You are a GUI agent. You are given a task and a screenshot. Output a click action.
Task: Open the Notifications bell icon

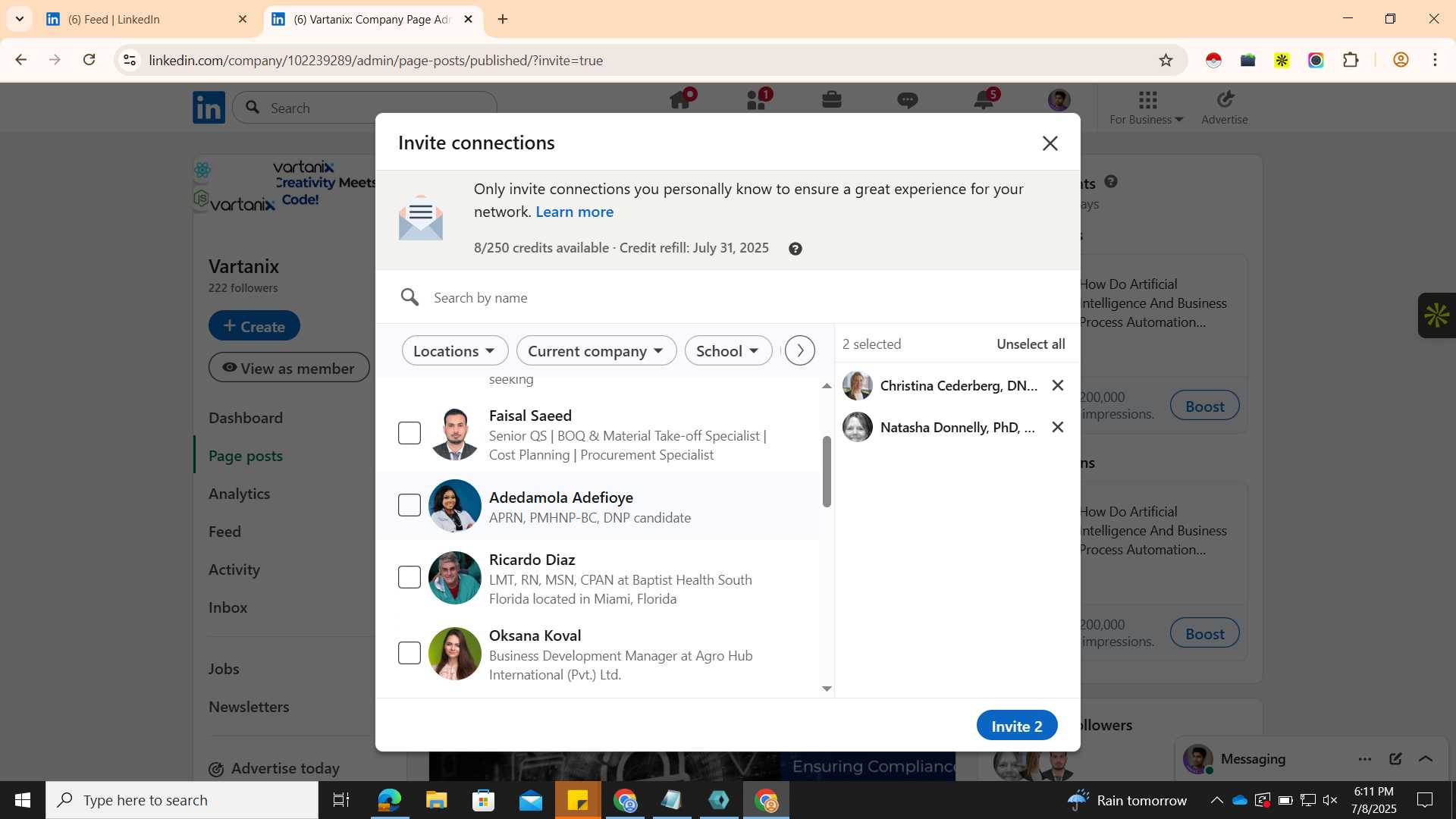pos(984,100)
